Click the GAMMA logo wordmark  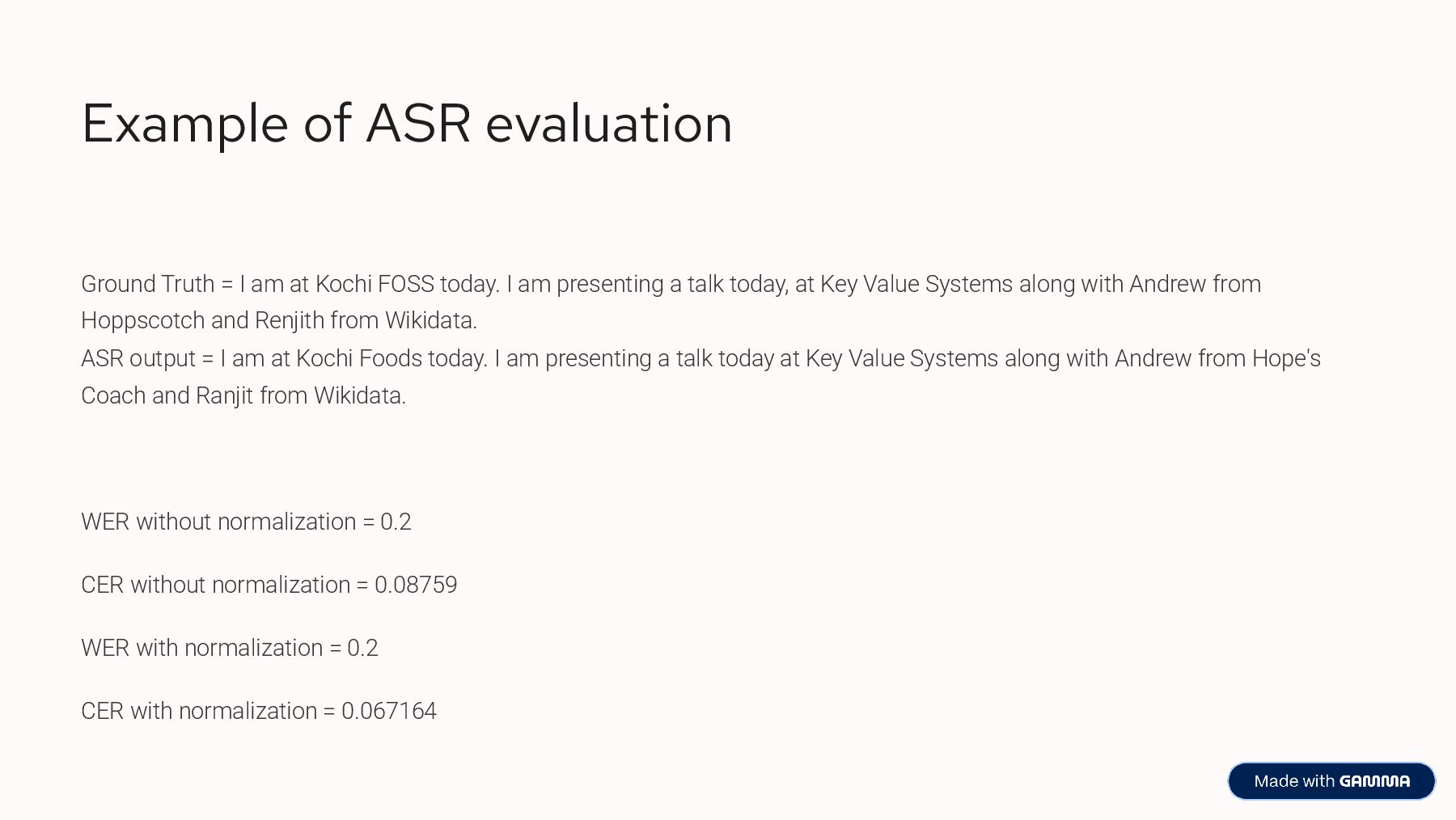1374,781
